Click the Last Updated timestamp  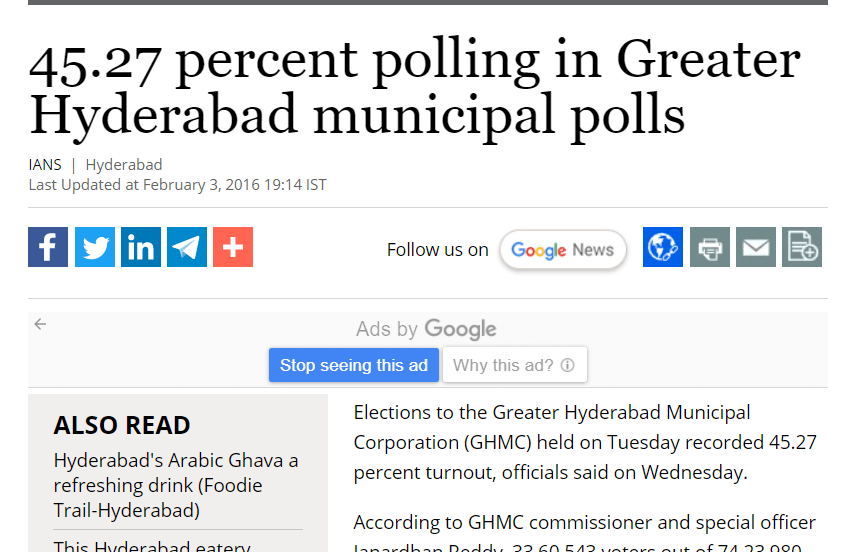click(177, 185)
